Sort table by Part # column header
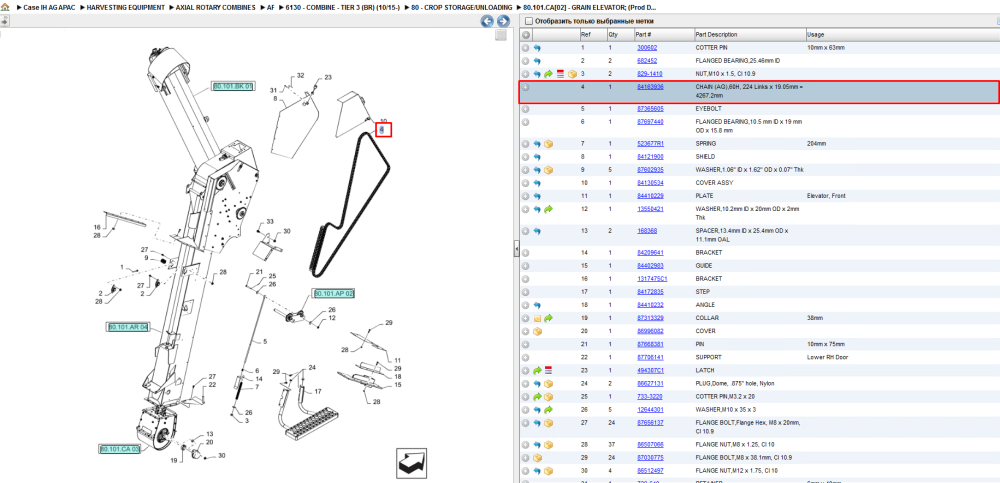Viewport: 1000px width, 483px height. [643, 34]
